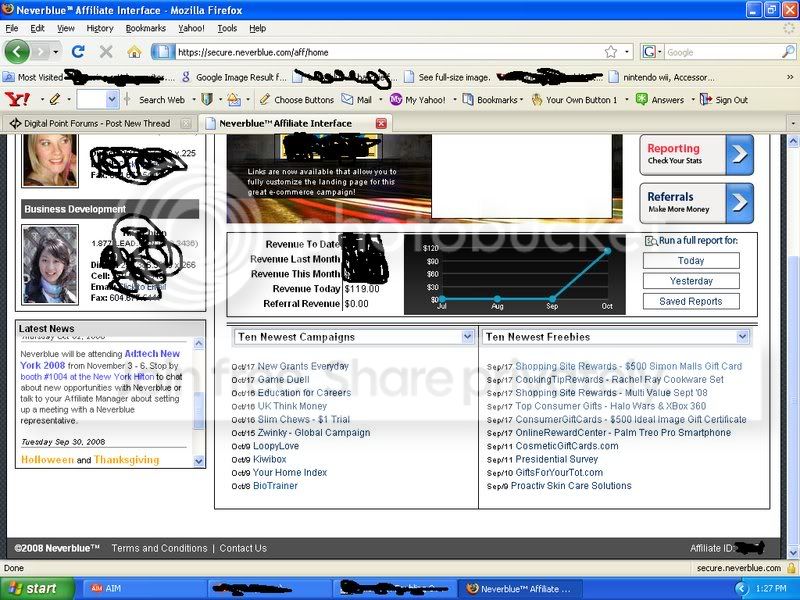Screen dimensions: 800x600
Task: Click the Windows start button
Action: [x=36, y=588]
